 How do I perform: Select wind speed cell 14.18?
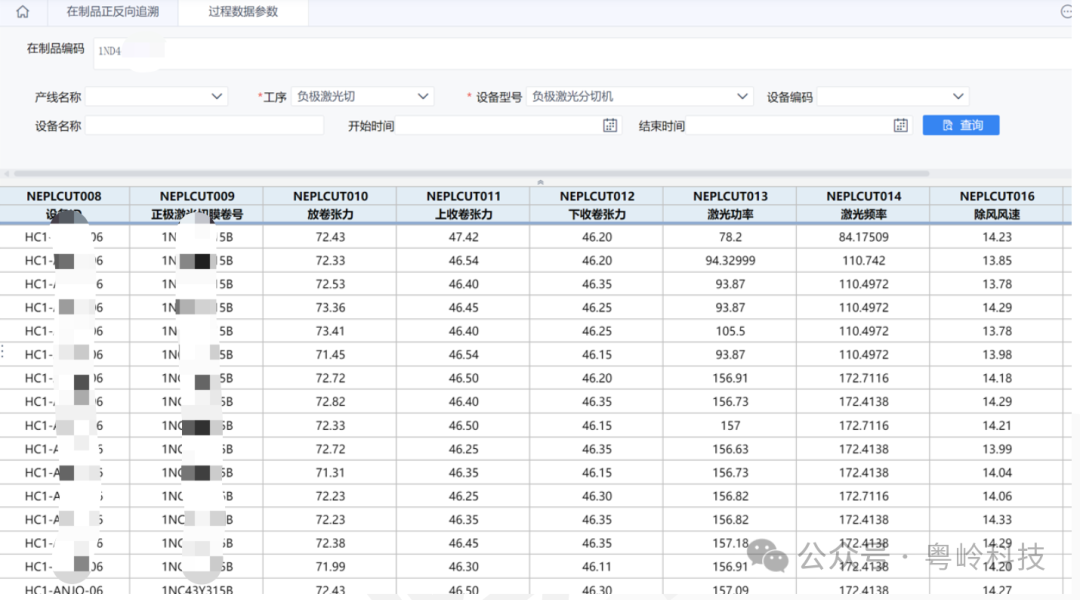click(x=997, y=377)
